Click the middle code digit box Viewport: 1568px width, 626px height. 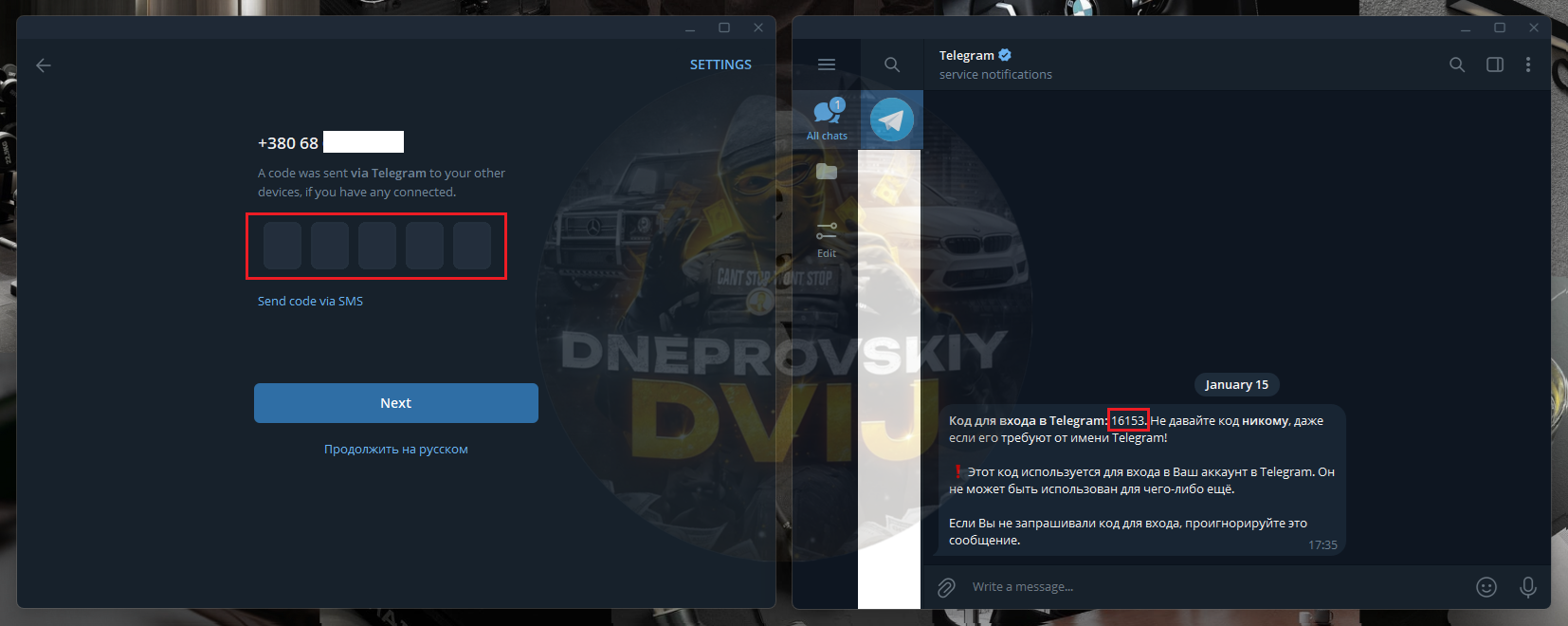coord(377,246)
